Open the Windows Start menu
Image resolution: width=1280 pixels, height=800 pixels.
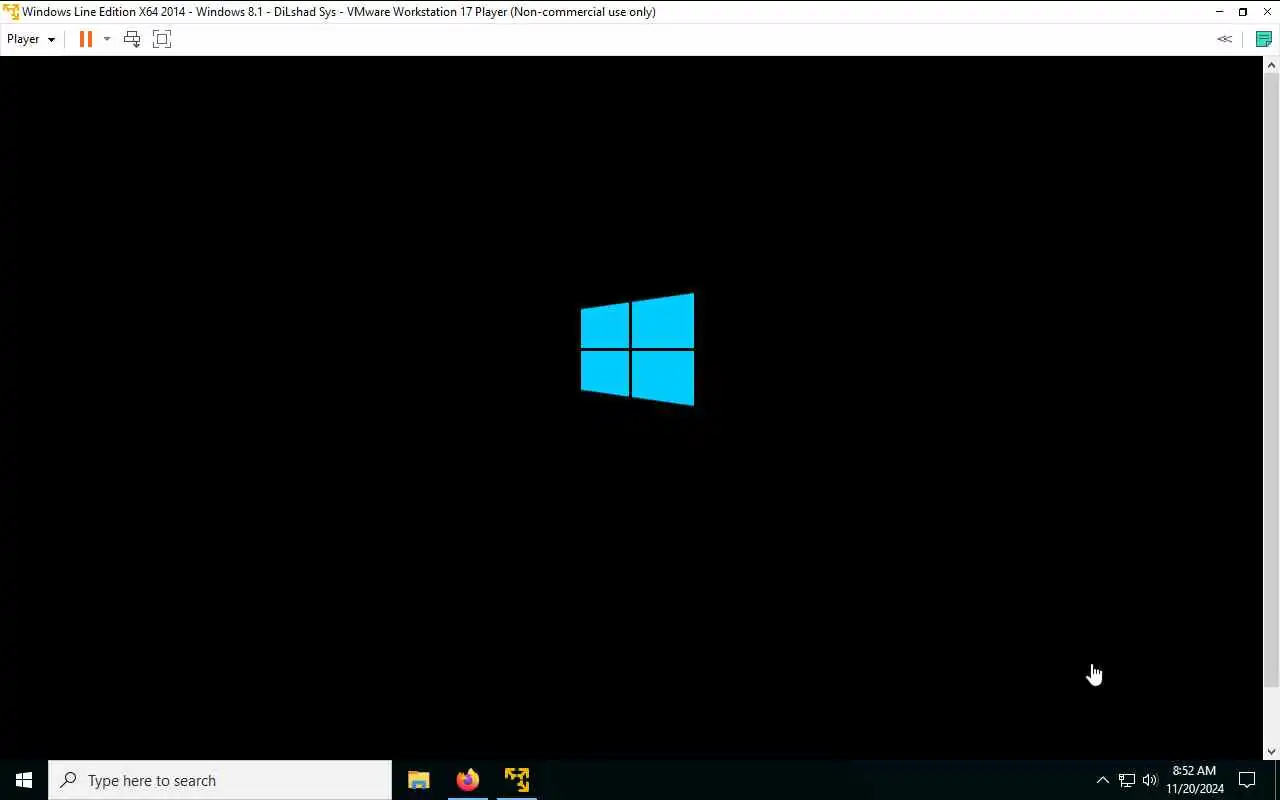(x=24, y=780)
